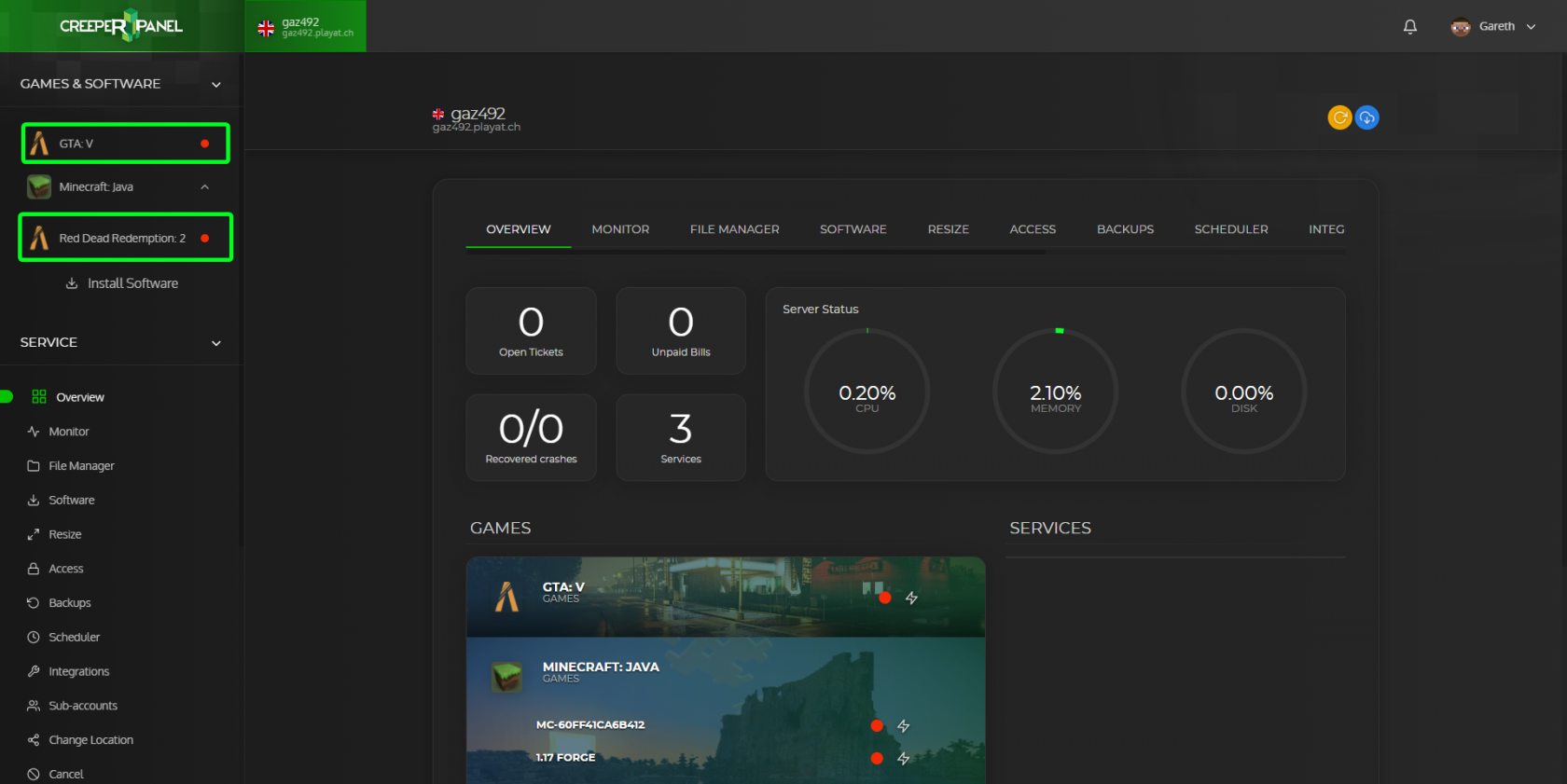The image size is (1567, 784).
Task: Collapse the Games & Software section
Action: 216,85
